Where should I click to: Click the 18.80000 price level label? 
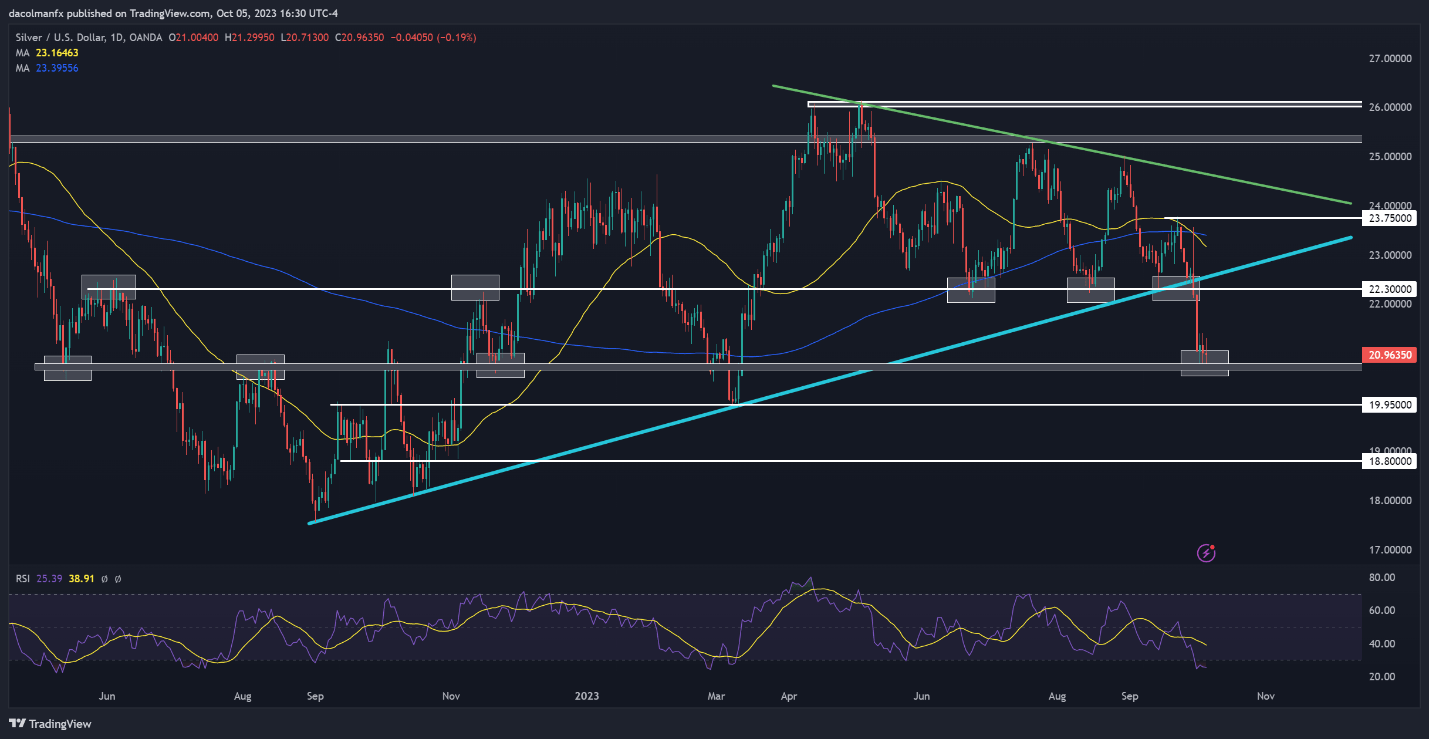[1391, 461]
